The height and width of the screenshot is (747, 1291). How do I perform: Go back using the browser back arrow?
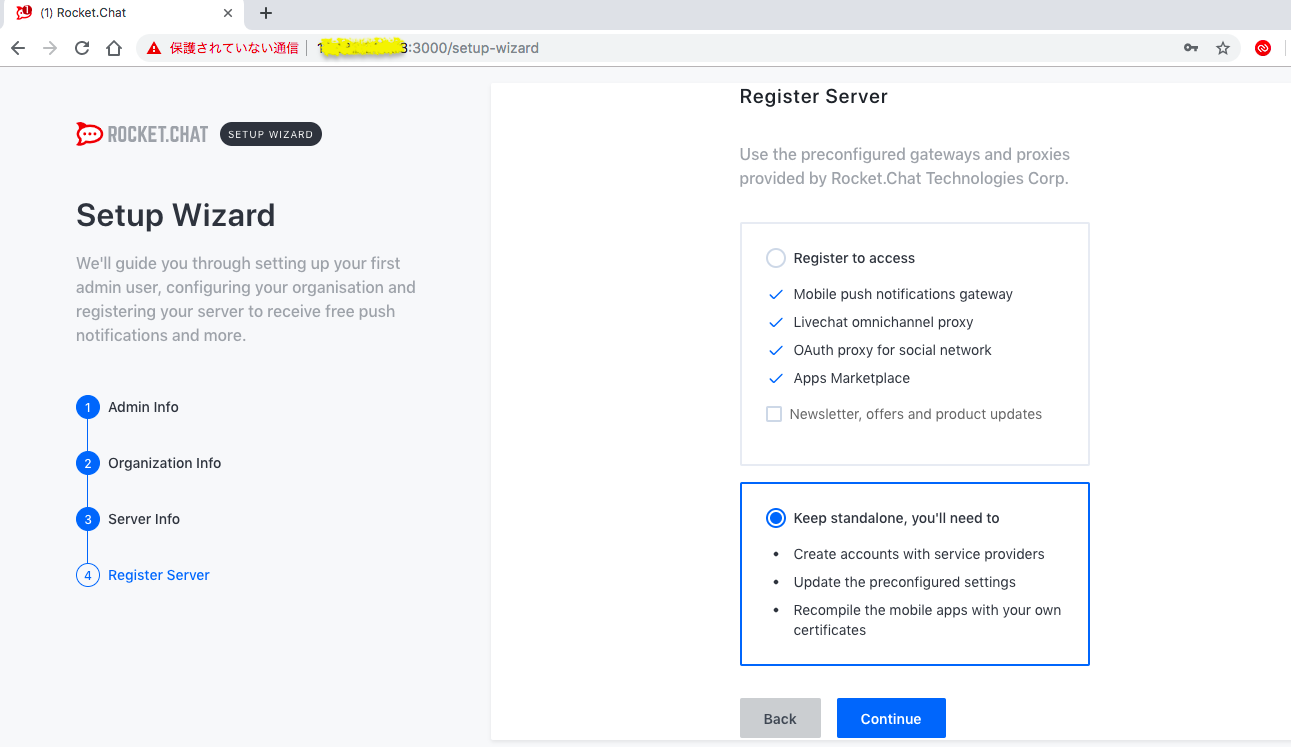click(x=18, y=48)
